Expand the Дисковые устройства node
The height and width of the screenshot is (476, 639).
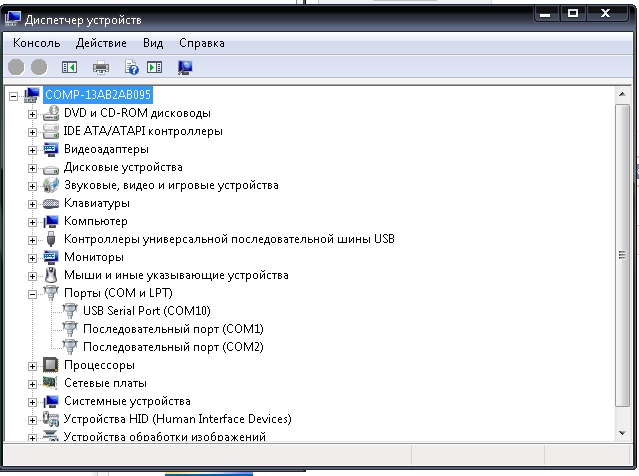(32, 168)
